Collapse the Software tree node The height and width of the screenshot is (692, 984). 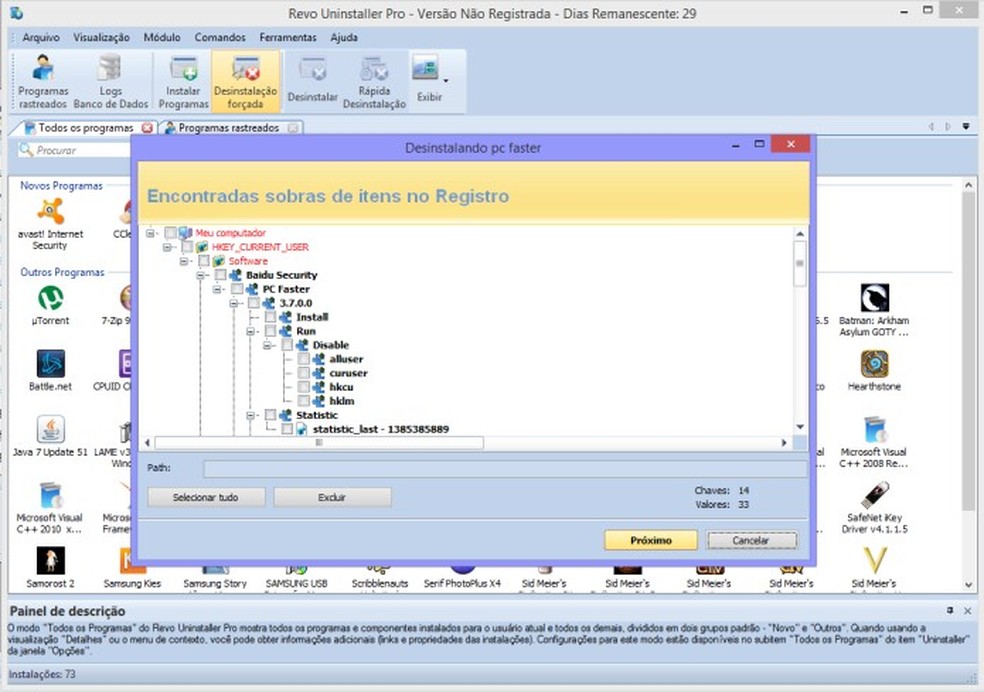click(x=183, y=260)
